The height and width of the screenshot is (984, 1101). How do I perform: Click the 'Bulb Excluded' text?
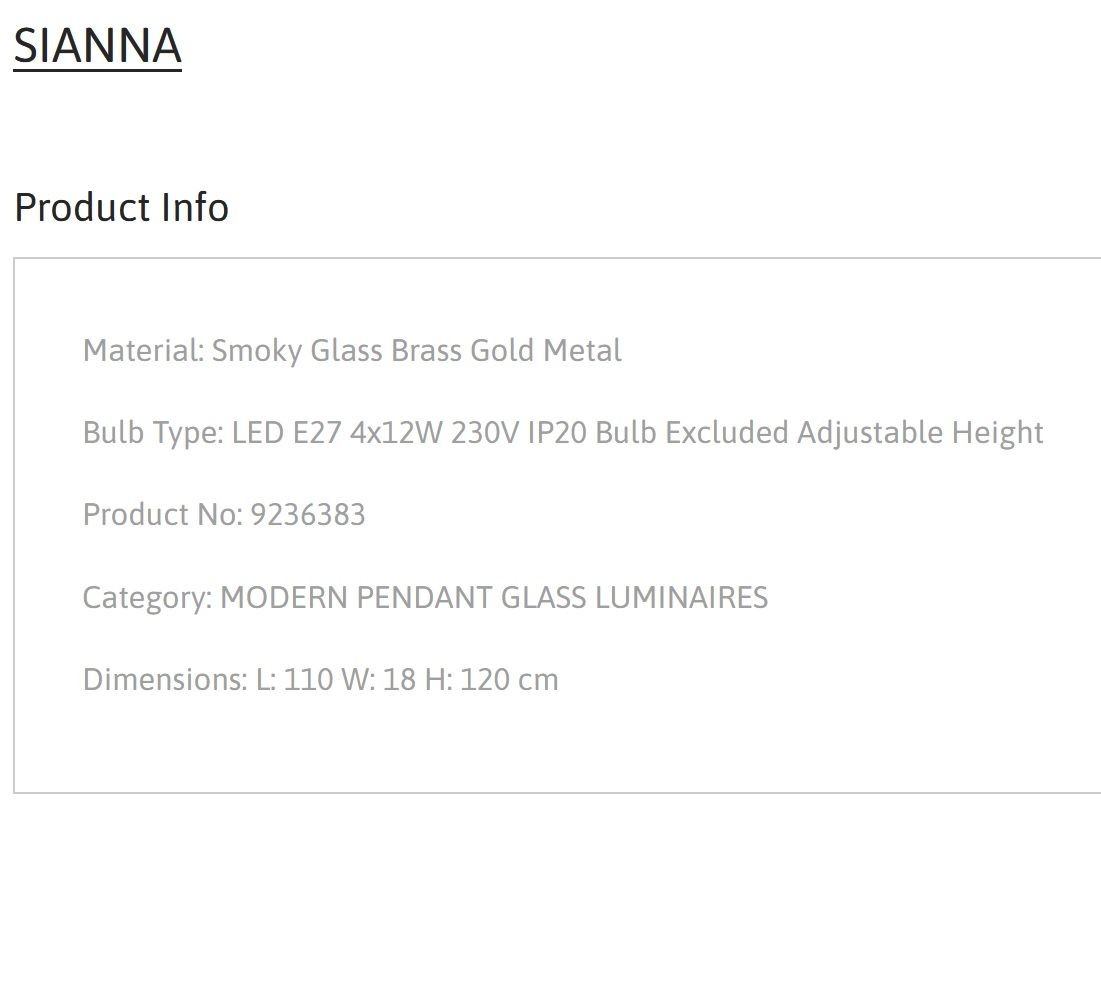pyautogui.click(x=692, y=433)
